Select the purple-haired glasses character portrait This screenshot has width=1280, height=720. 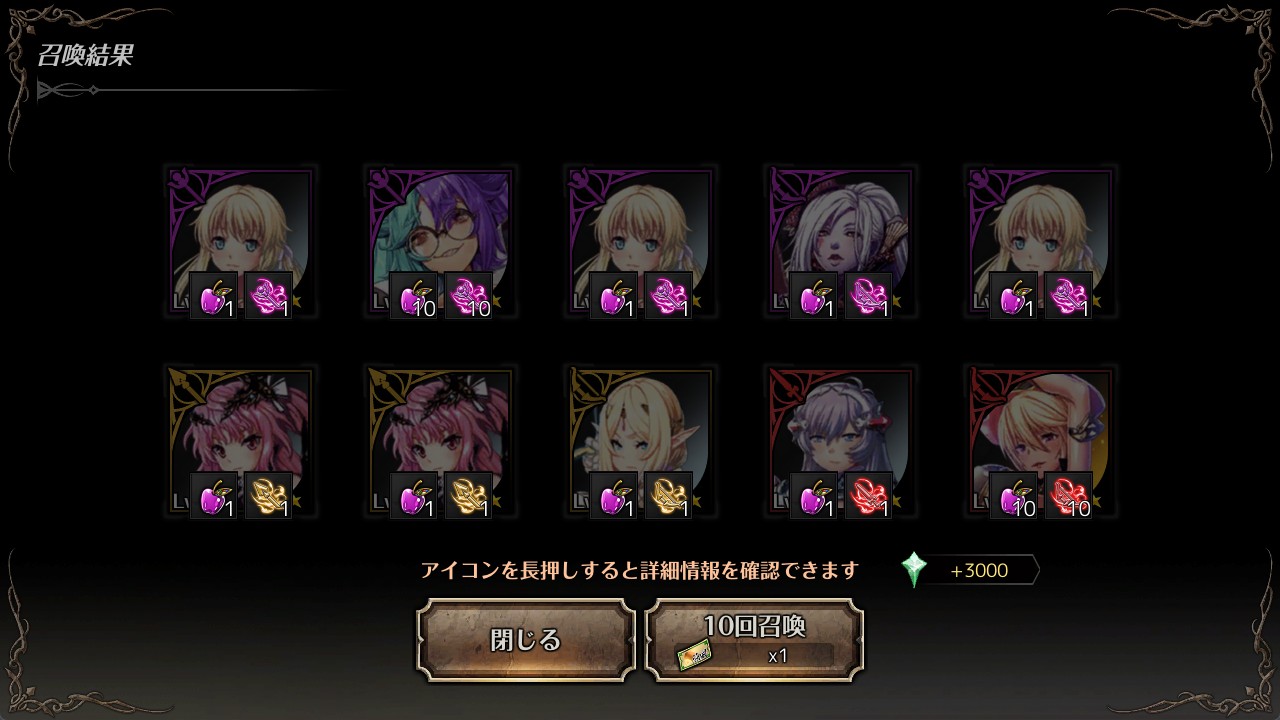(441, 242)
